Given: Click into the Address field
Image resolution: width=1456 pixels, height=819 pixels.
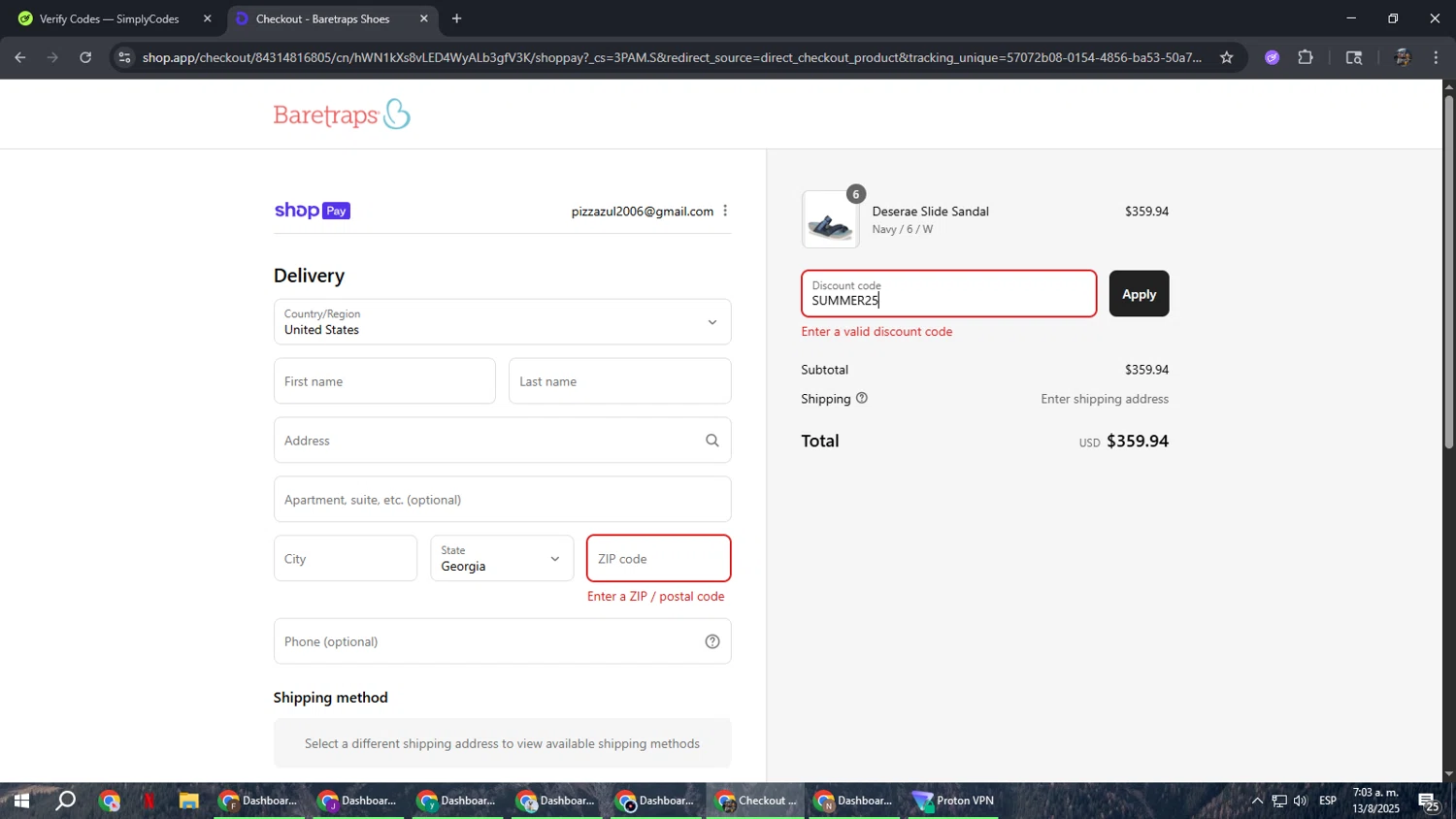Looking at the screenshot, I should (502, 441).
